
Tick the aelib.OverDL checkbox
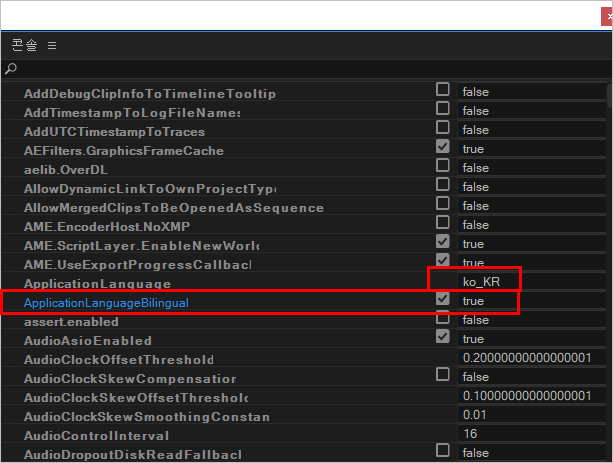pos(443,165)
